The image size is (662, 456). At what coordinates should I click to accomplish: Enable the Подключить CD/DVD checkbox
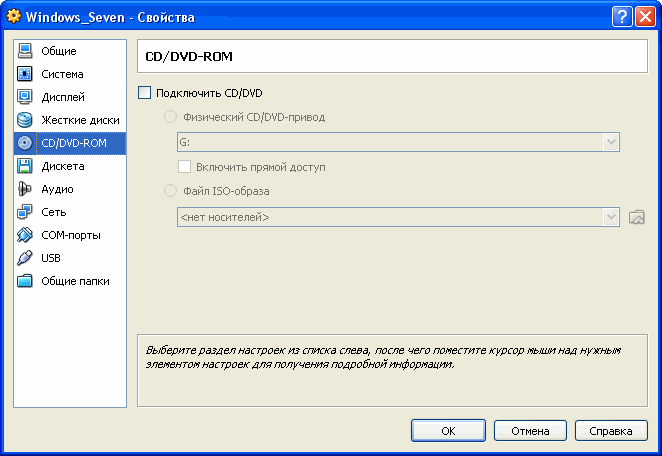click(x=144, y=93)
